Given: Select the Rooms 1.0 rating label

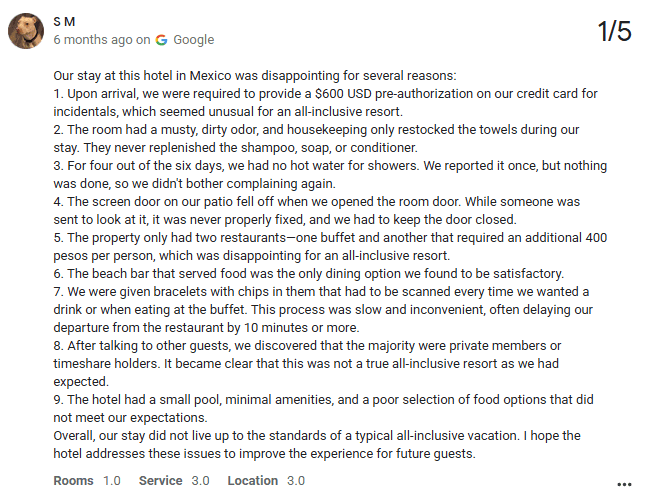Looking at the screenshot, I should [87, 481].
